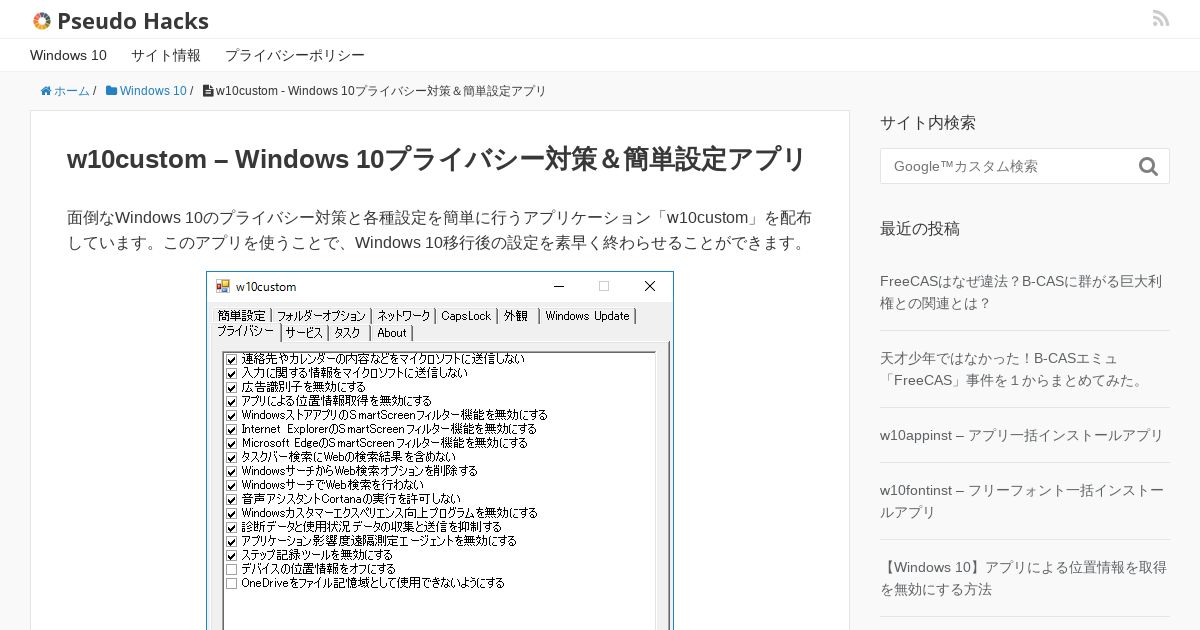Open post FreeCASはなぜ違法？
Viewport: 1200px width, 630px height.
(x=1021, y=292)
